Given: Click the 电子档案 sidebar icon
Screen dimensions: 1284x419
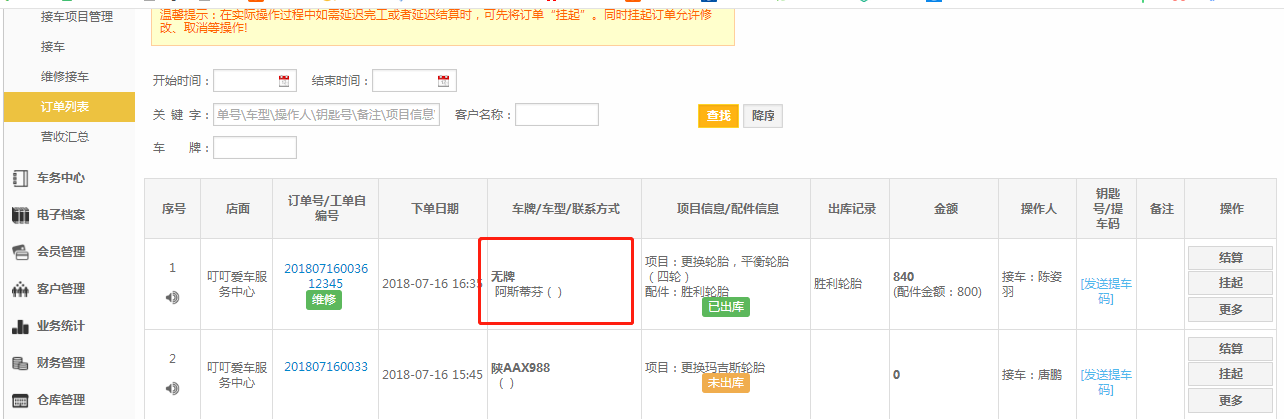Looking at the screenshot, I should (x=19, y=215).
